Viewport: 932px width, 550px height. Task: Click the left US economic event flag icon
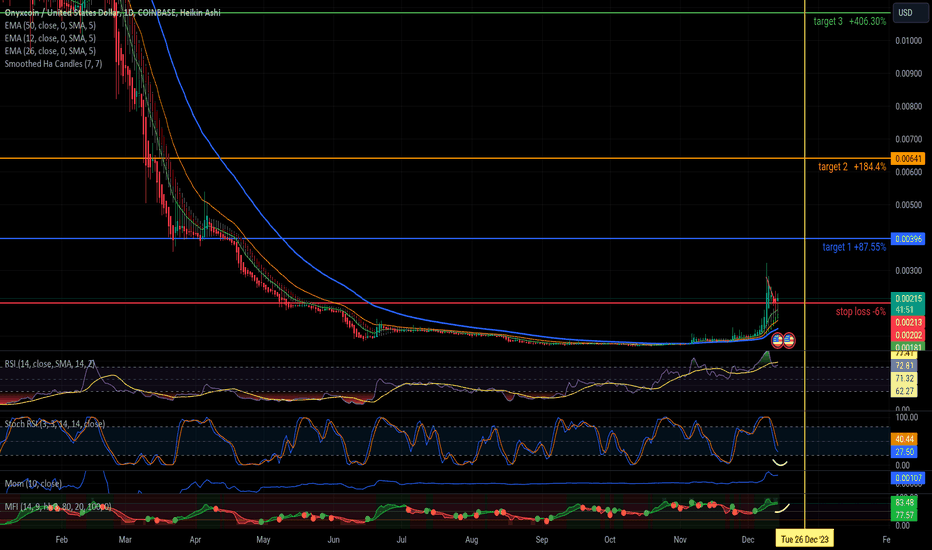(777, 341)
